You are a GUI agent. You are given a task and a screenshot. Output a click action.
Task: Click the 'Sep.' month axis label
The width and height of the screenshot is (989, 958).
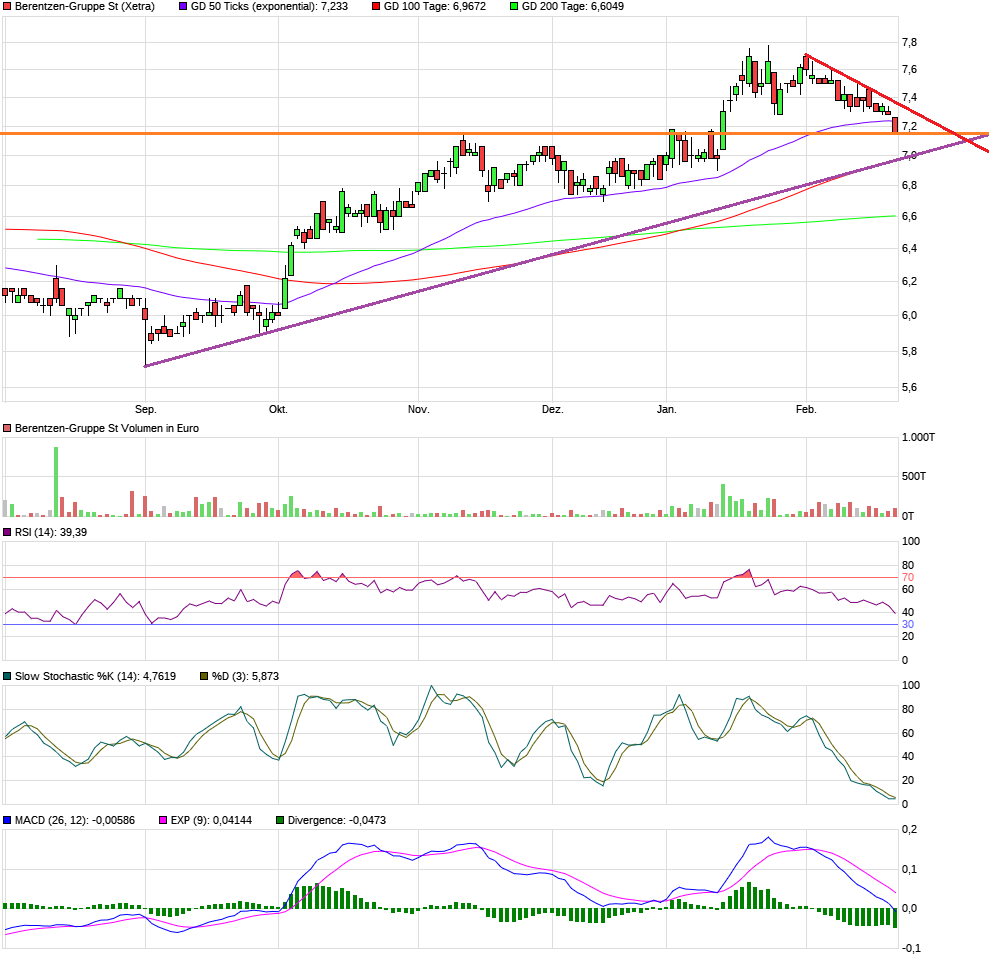point(146,409)
